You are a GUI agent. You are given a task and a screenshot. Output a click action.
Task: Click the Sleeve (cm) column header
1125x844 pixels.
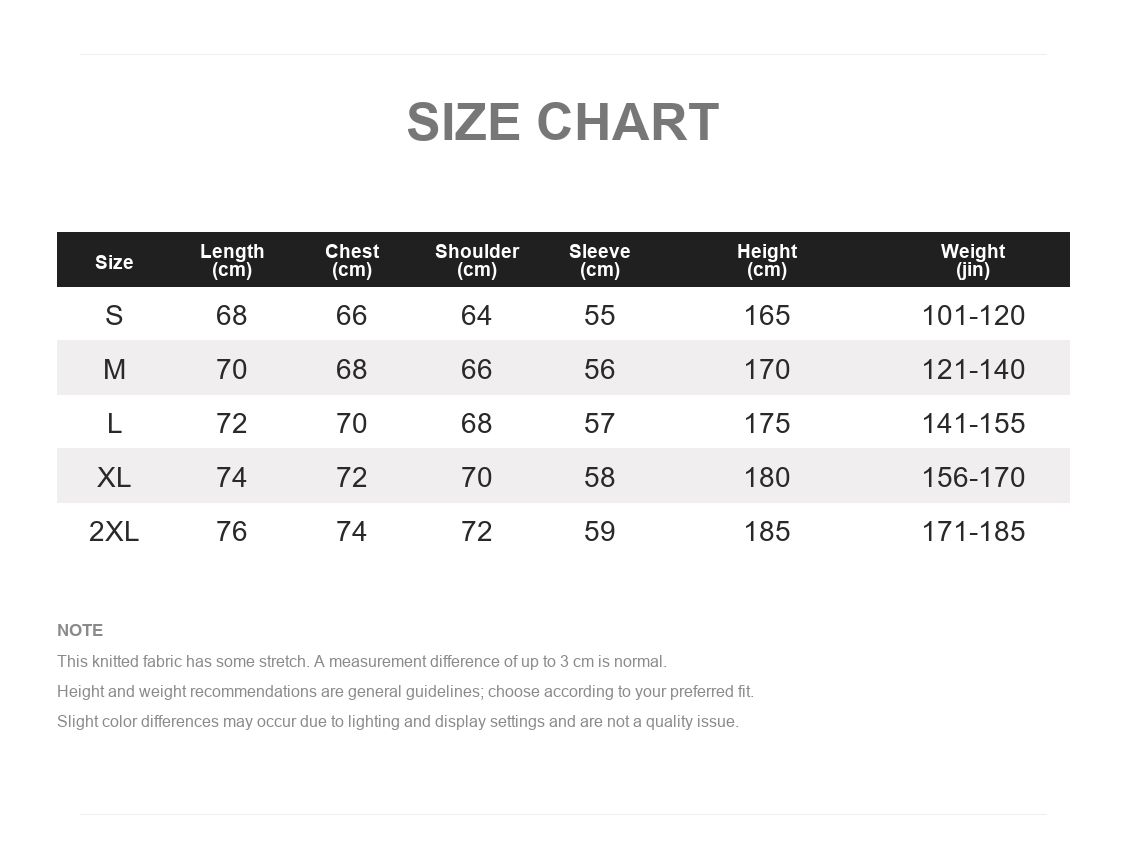[599, 261]
